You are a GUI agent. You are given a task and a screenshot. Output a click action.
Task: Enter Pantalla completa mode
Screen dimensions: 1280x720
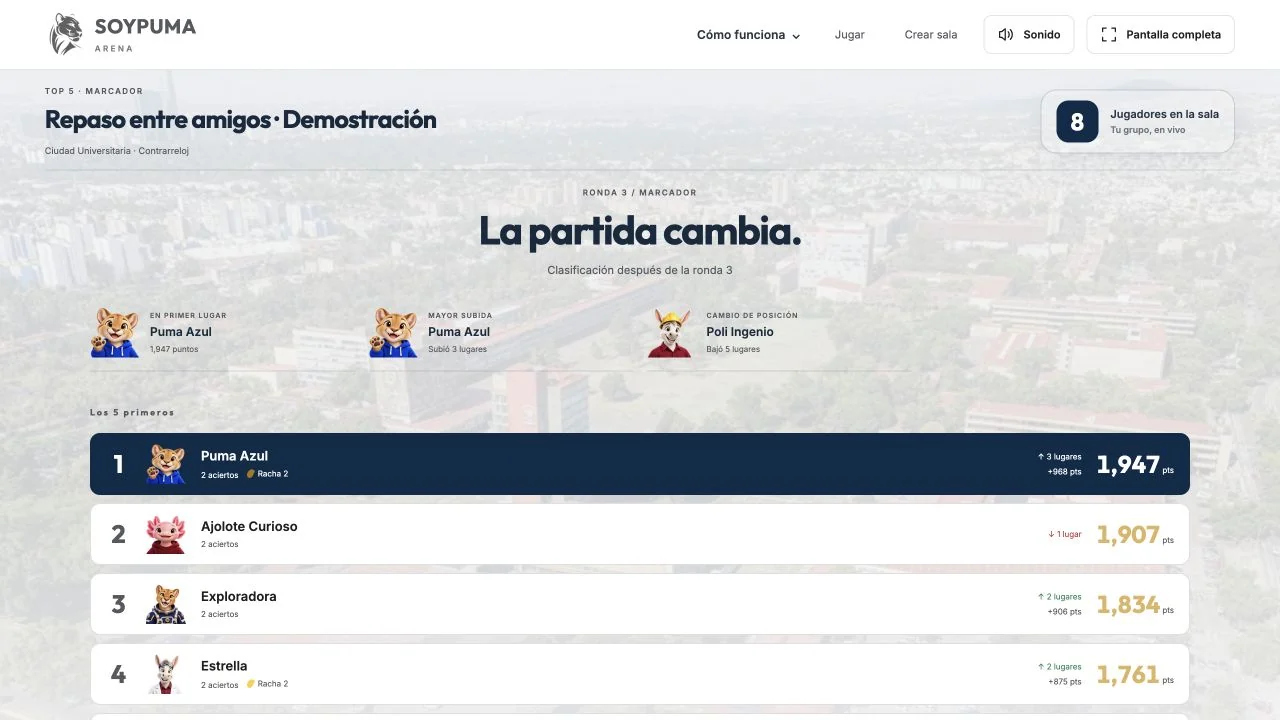click(1160, 34)
